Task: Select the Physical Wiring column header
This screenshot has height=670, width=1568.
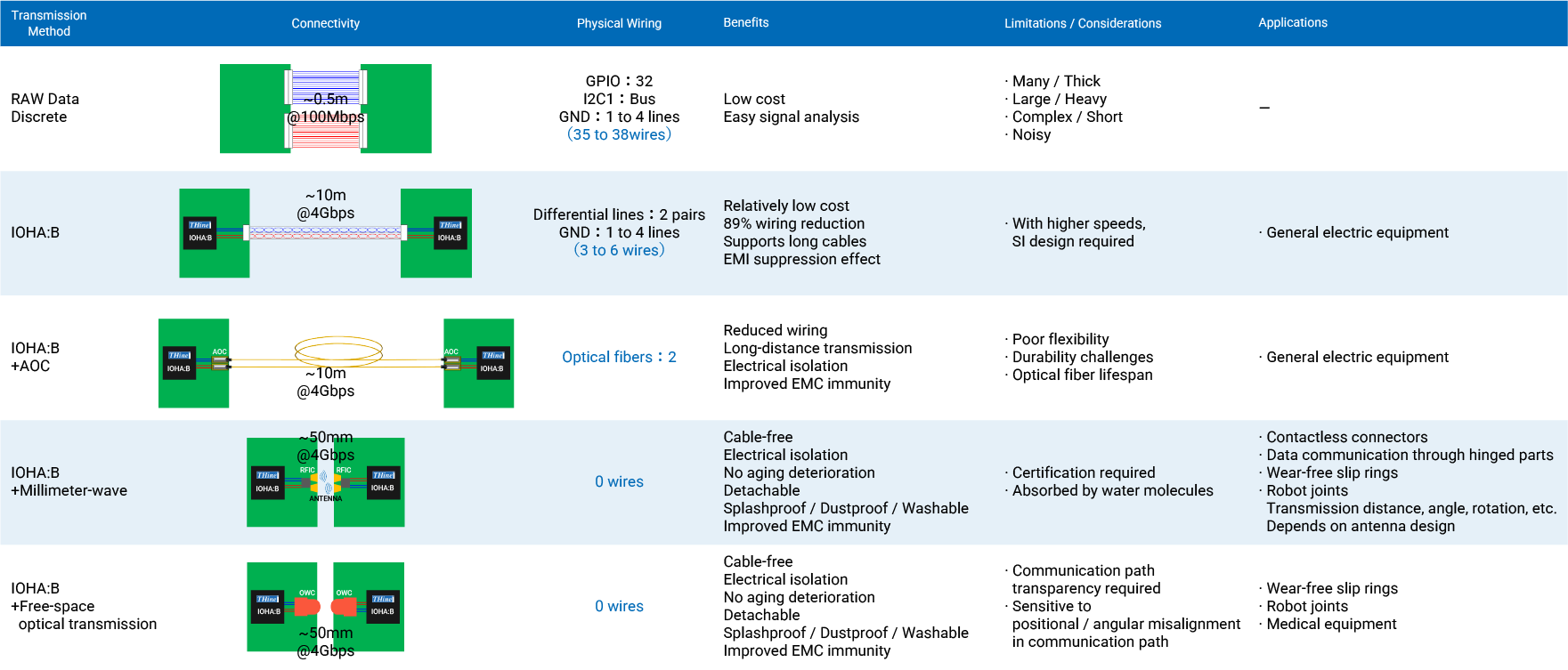Action: click(x=619, y=23)
